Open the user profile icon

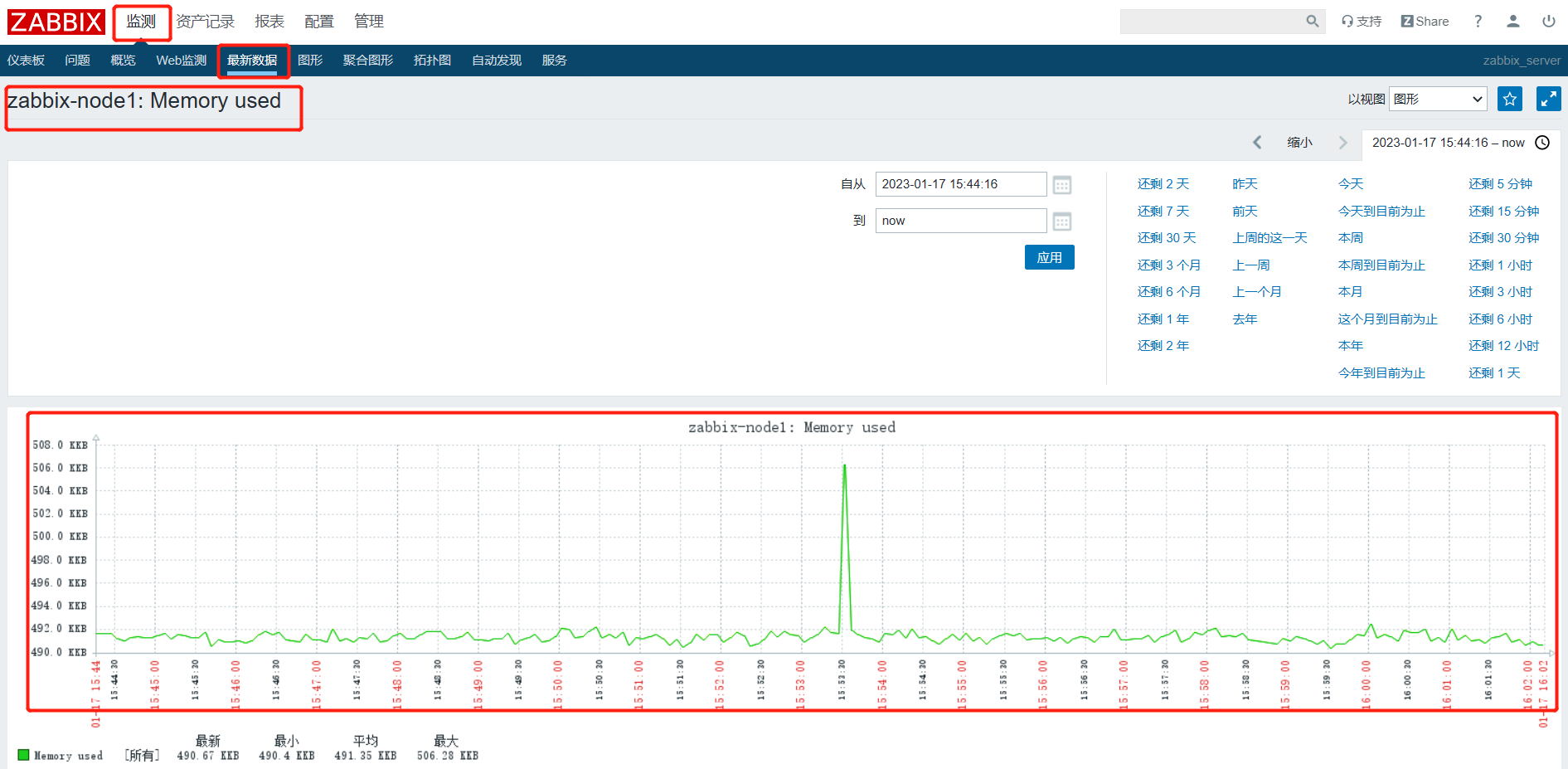pyautogui.click(x=1513, y=21)
